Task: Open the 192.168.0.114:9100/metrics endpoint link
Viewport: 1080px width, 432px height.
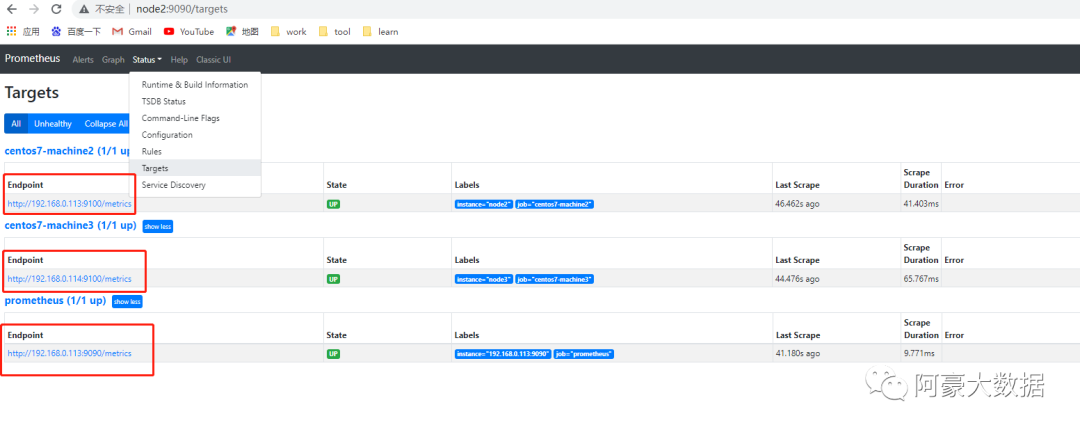Action: pos(70,279)
